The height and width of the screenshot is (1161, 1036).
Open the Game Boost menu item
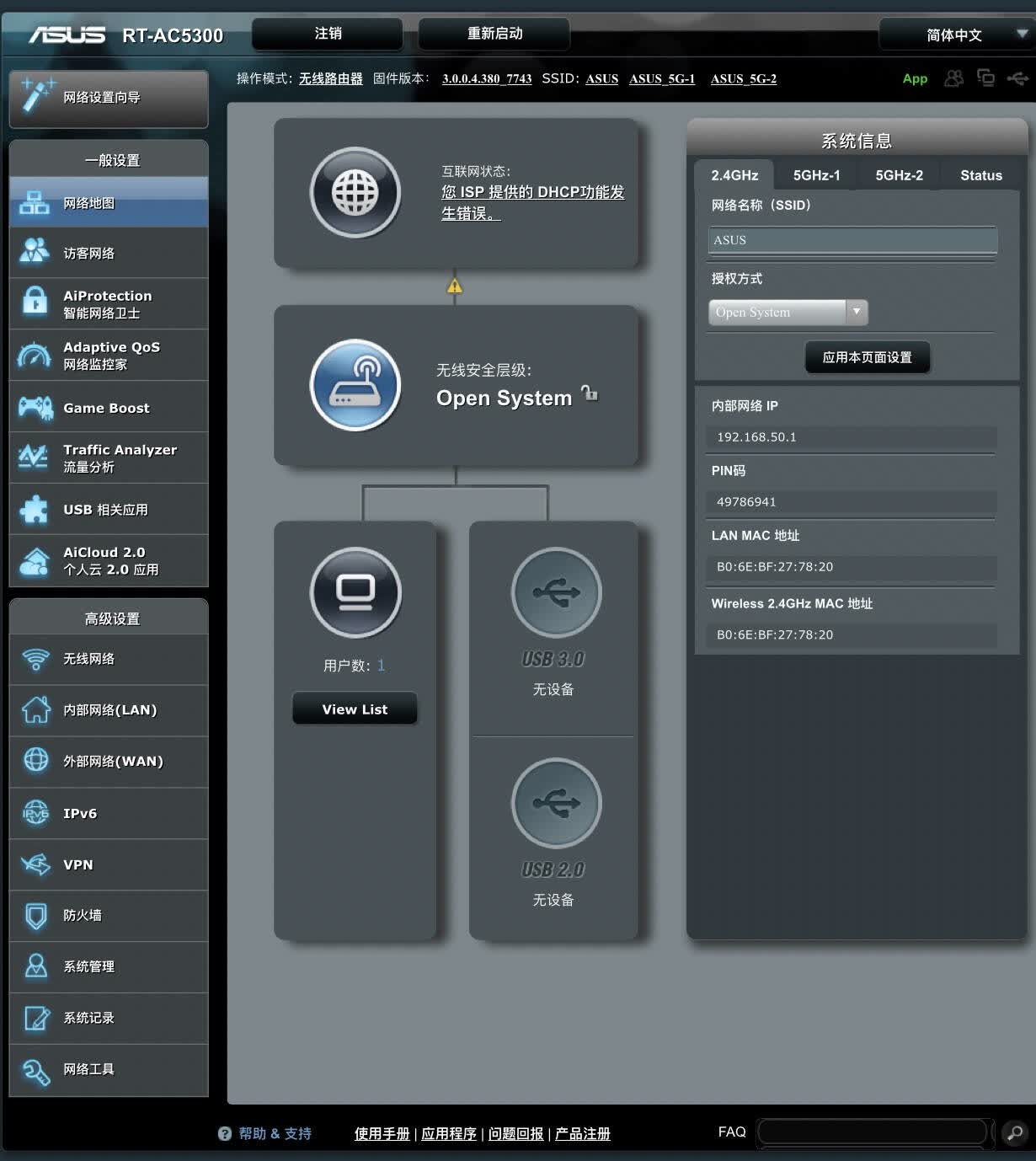tap(109, 407)
